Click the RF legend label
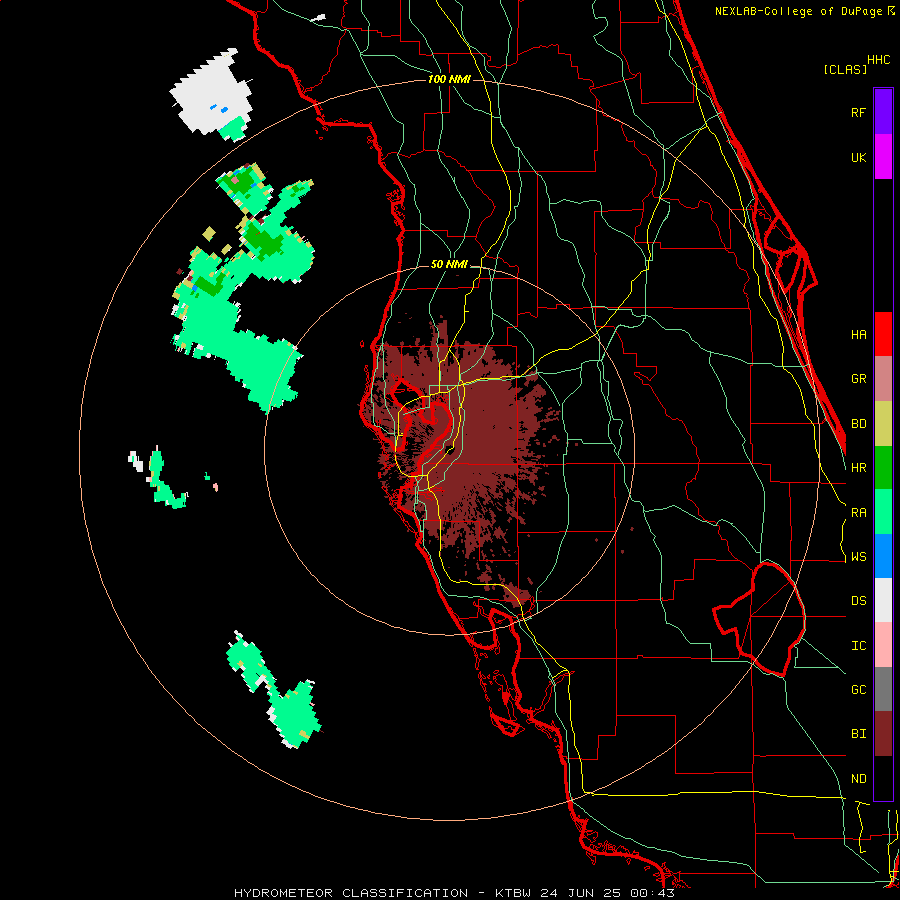The width and height of the screenshot is (900, 900). 858,112
